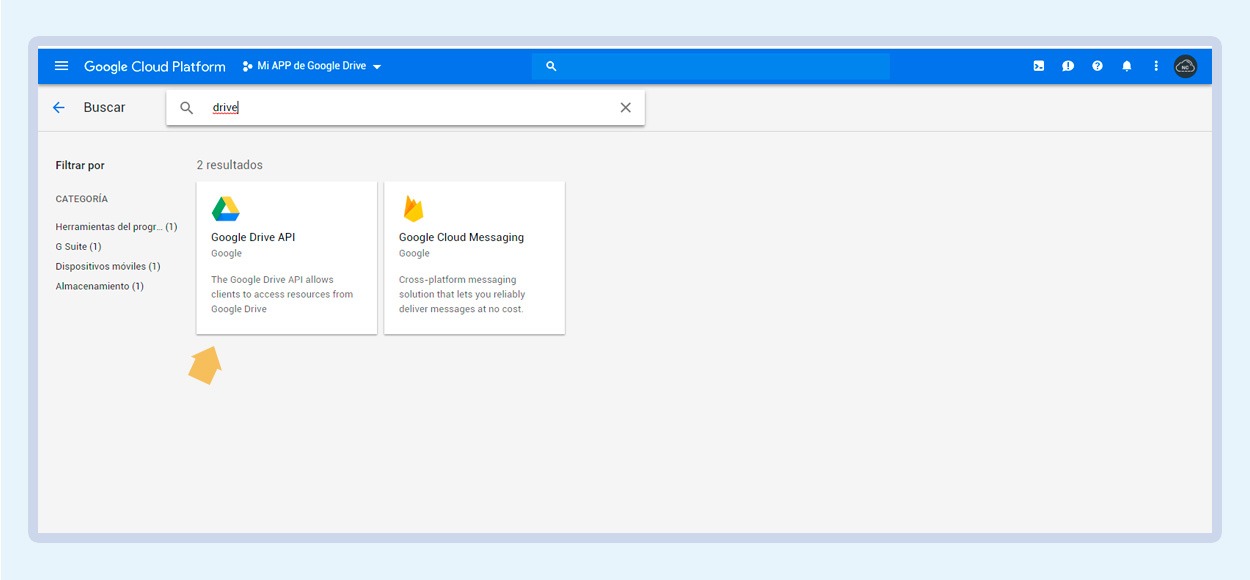The height and width of the screenshot is (580, 1250).
Task: Click the Google Cloud Platform logo text
Action: (155, 67)
